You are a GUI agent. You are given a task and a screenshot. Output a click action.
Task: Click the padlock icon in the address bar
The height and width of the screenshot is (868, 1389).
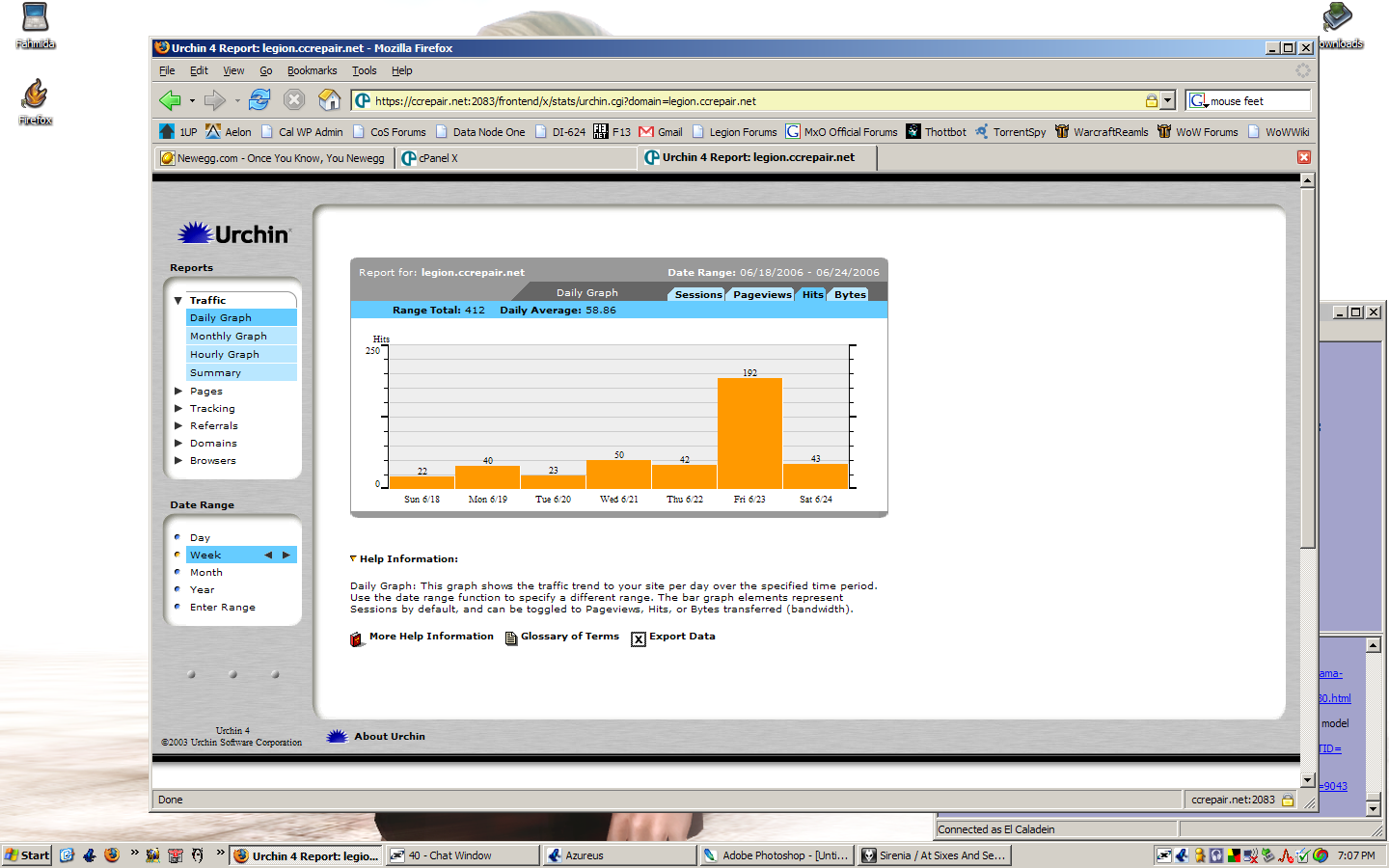pyautogui.click(x=1152, y=100)
